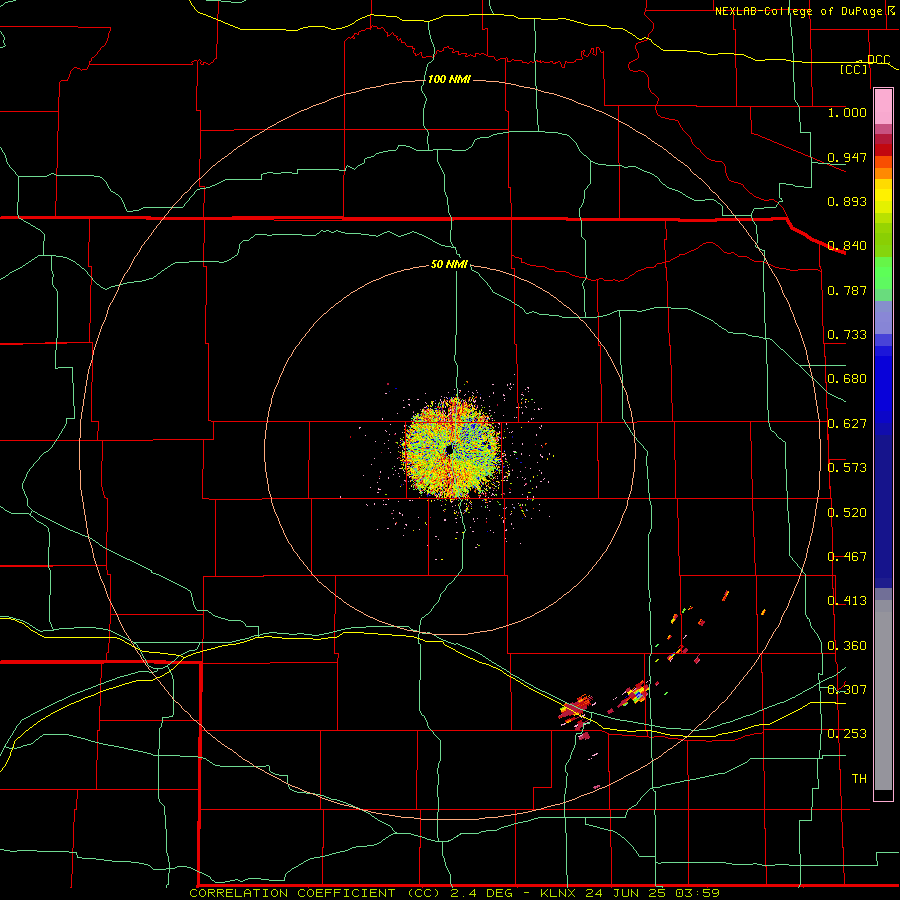The width and height of the screenshot is (900, 900).
Task: Click the 100 NMI range ring label
Action: click(449, 79)
